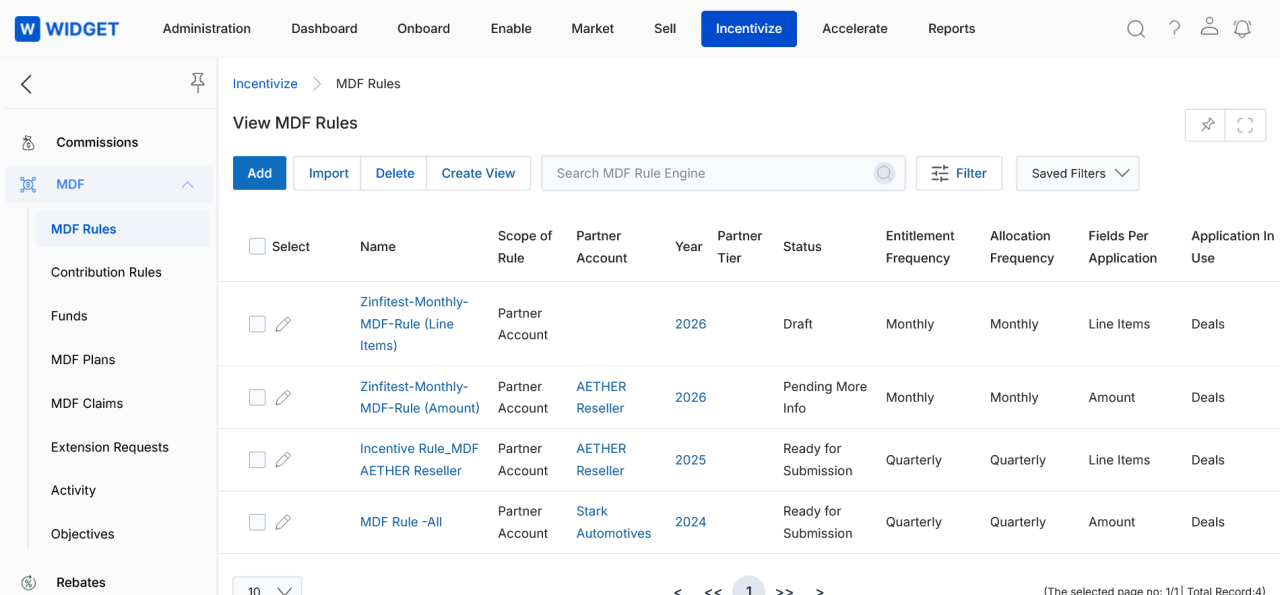Open the Dashboard top menu

324,29
